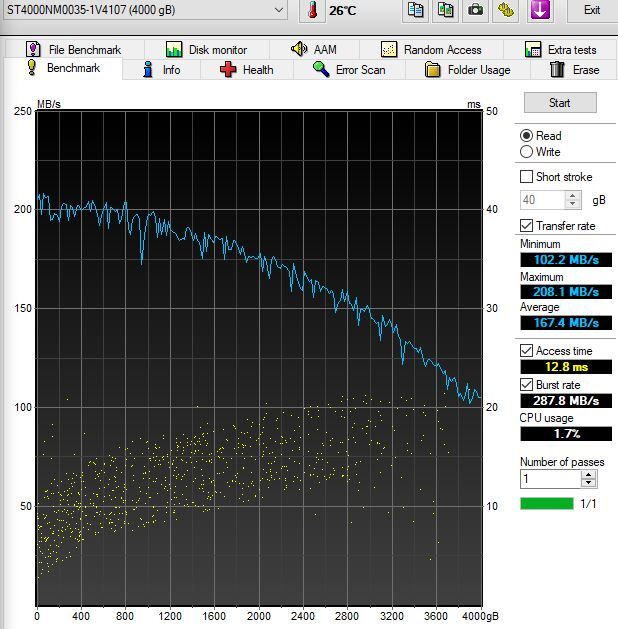Click the Exit button

(592, 10)
